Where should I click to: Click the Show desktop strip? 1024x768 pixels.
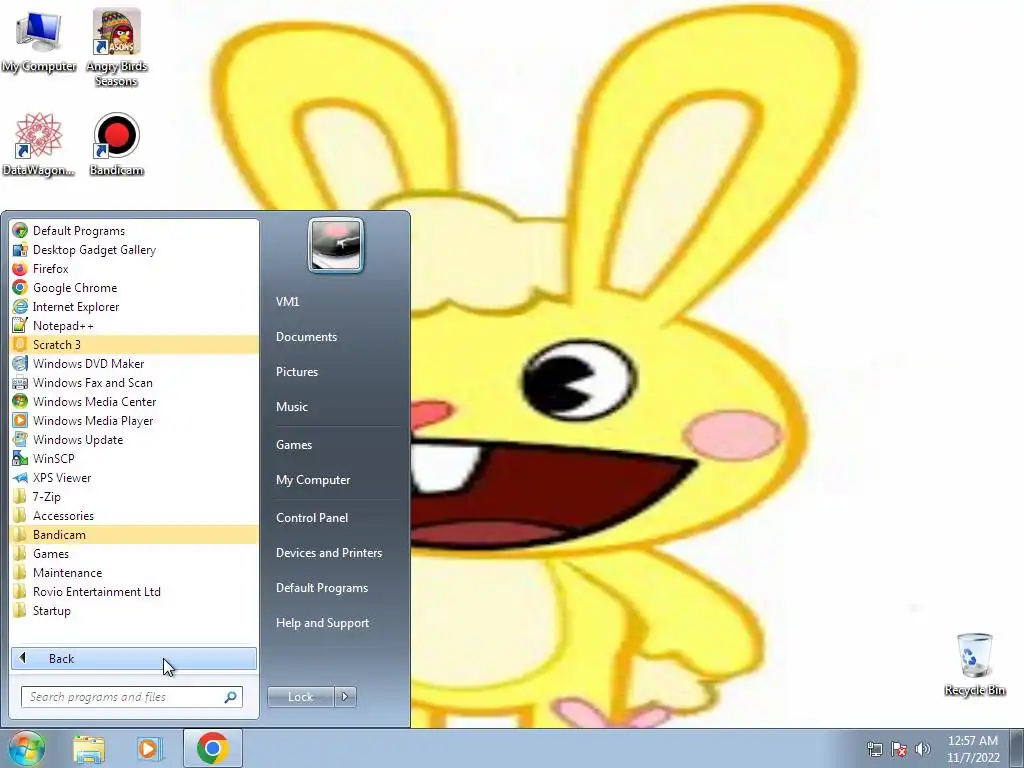click(1017, 748)
